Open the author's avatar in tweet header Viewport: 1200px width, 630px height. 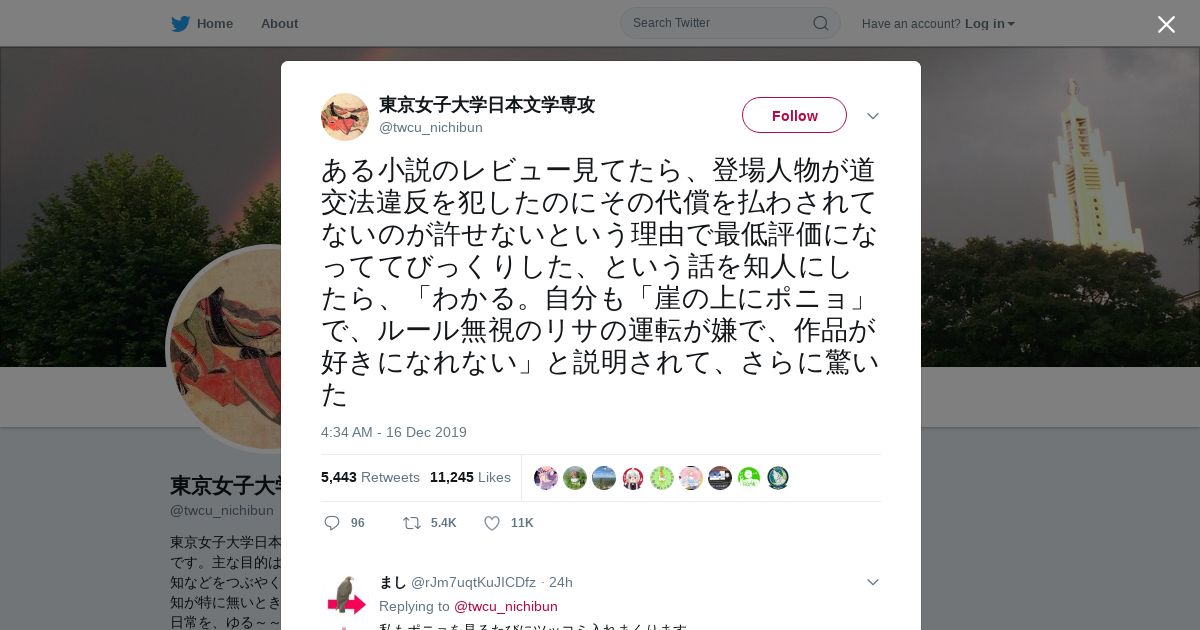(345, 117)
